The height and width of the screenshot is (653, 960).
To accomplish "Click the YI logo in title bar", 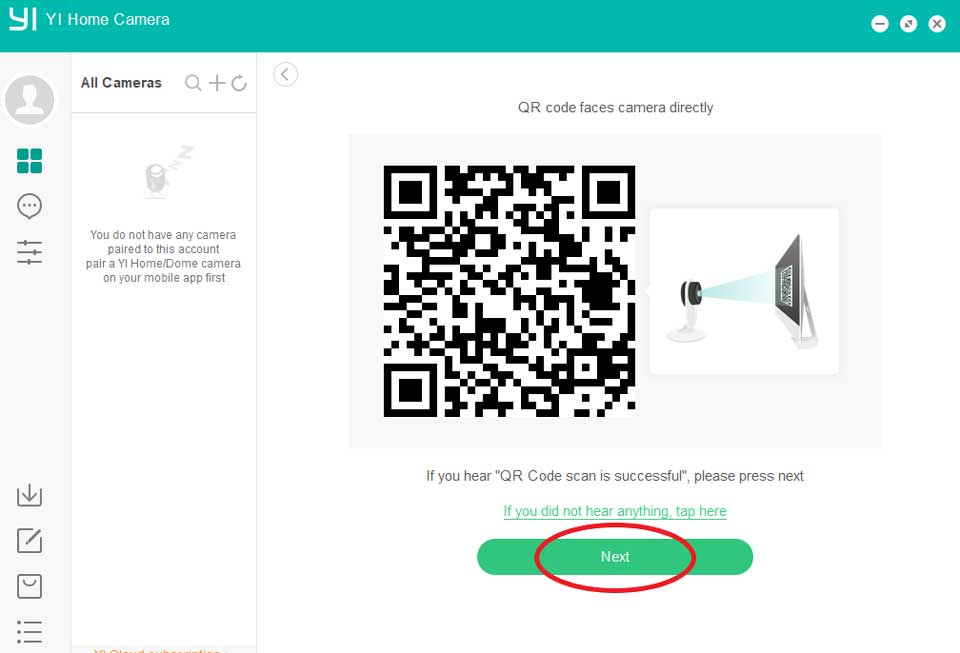I will click(x=23, y=19).
